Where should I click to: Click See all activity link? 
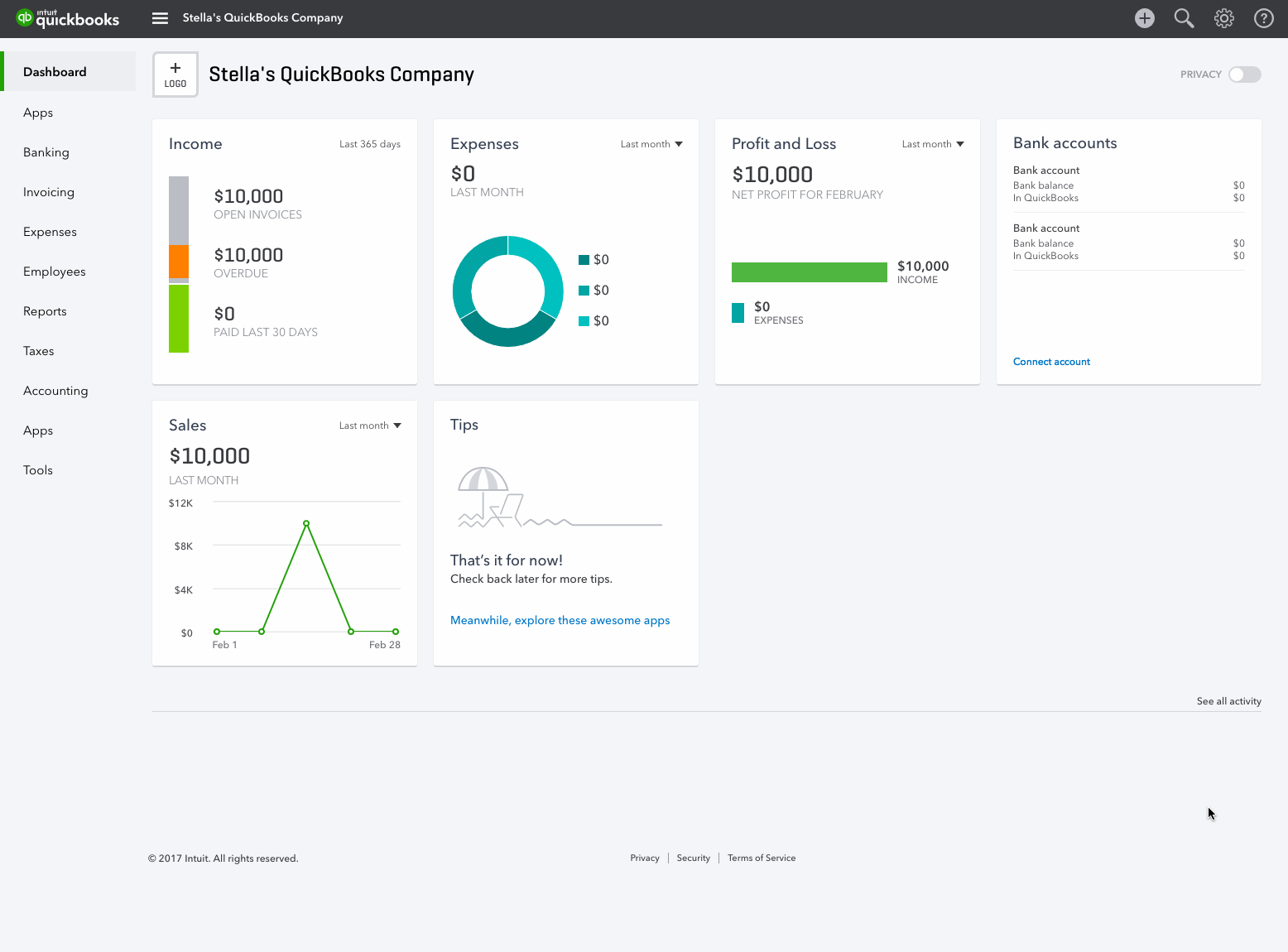[1229, 701]
